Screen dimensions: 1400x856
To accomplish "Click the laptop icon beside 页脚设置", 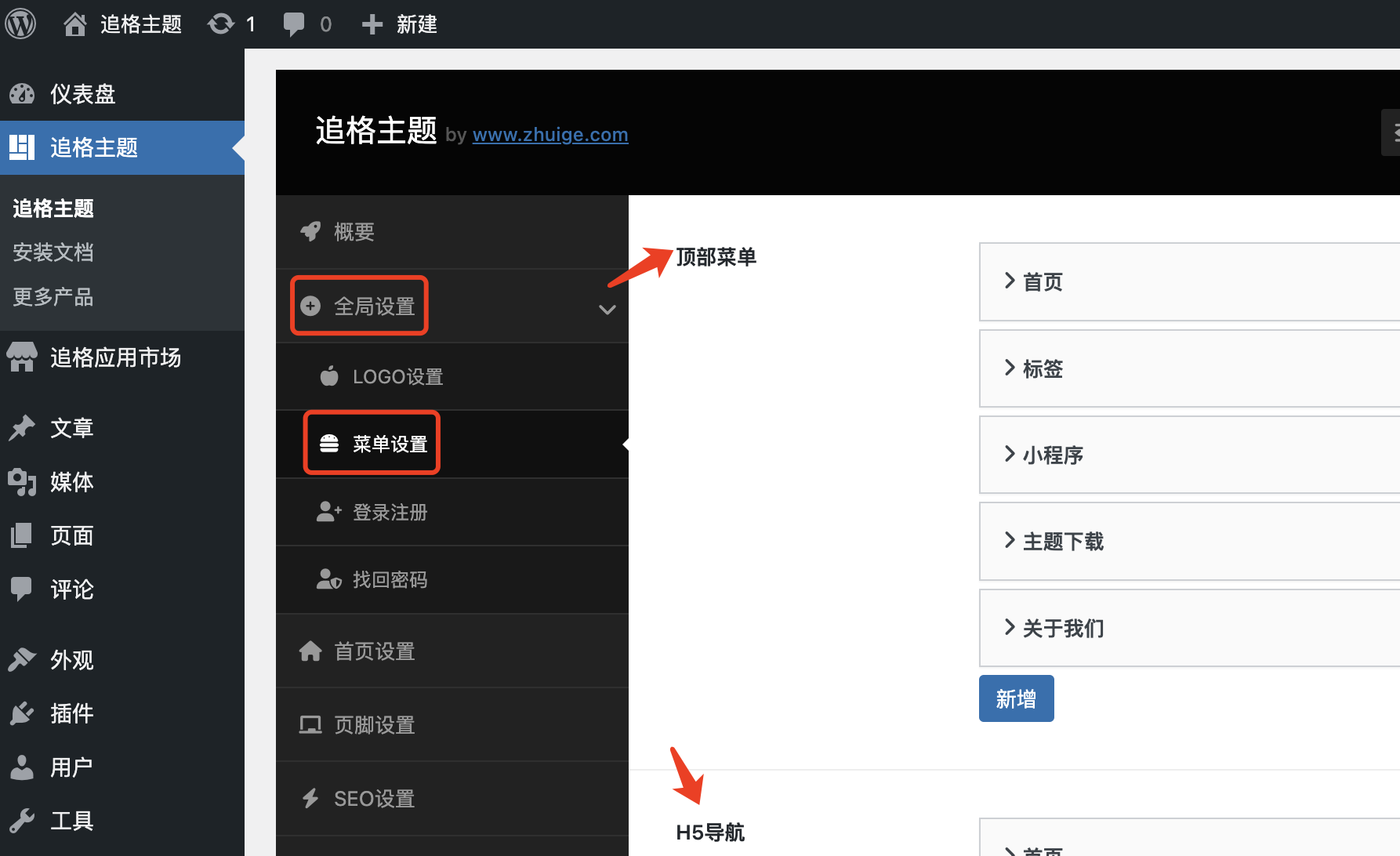I will coord(310,725).
